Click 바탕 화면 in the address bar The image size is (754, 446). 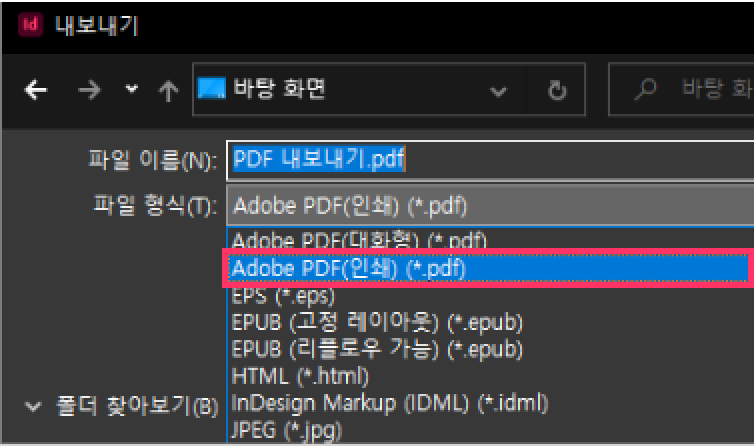pyautogui.click(x=279, y=89)
